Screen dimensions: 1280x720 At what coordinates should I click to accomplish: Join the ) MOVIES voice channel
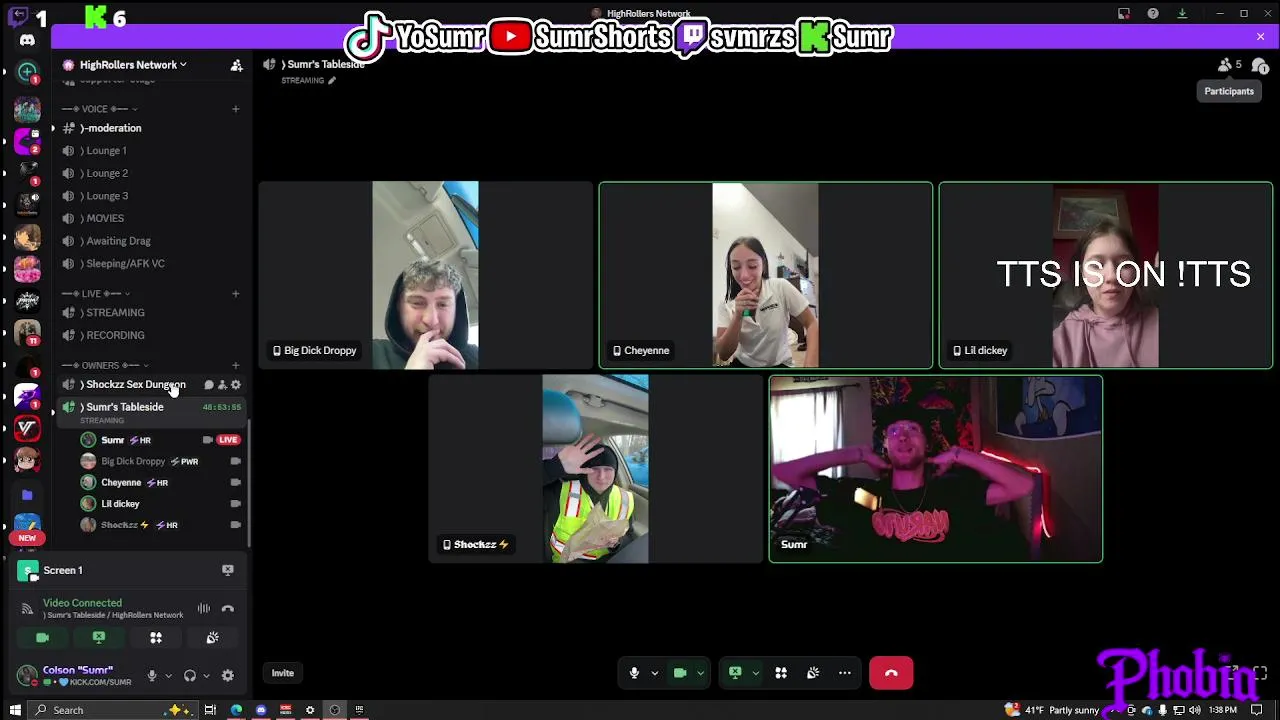click(x=150, y=219)
